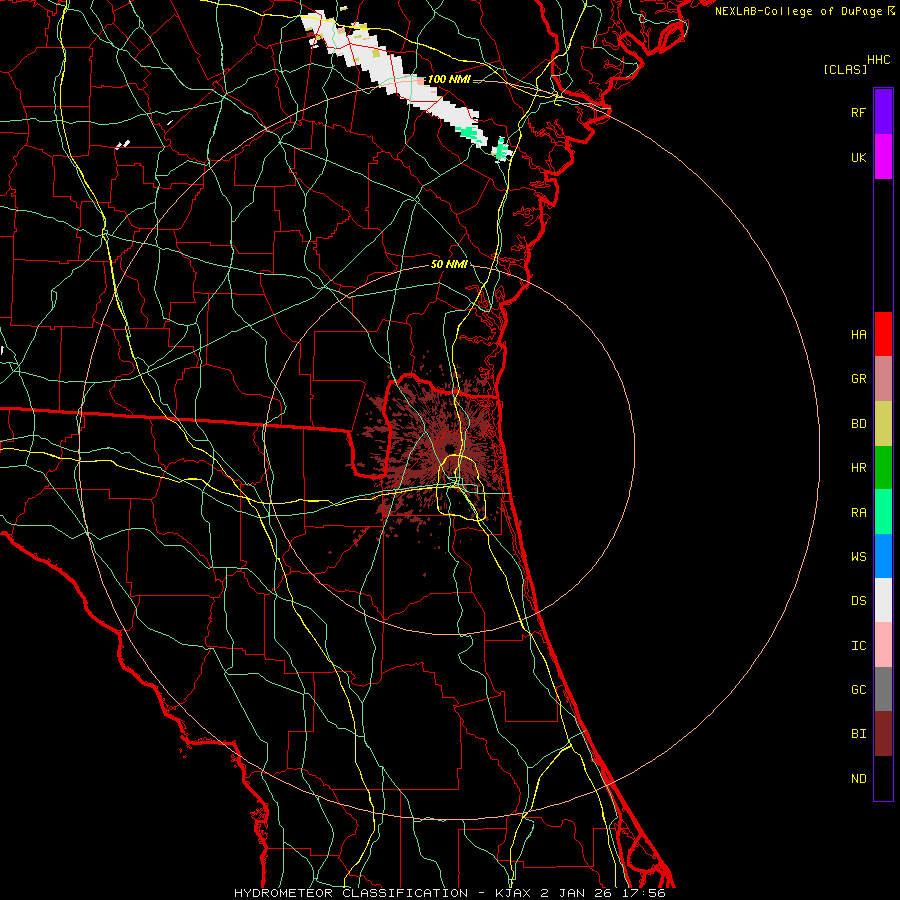Click the NEXLAB-College of DuPage credit text
The height and width of the screenshot is (900, 900).
click(x=798, y=11)
